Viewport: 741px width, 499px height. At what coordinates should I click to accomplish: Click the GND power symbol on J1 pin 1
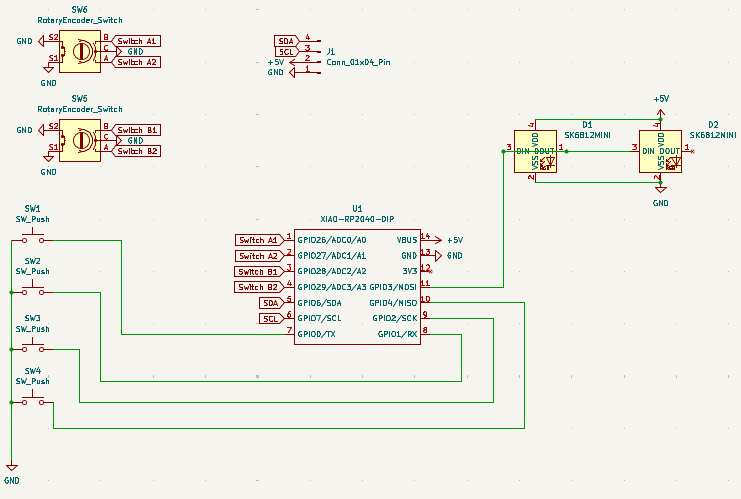click(292, 73)
